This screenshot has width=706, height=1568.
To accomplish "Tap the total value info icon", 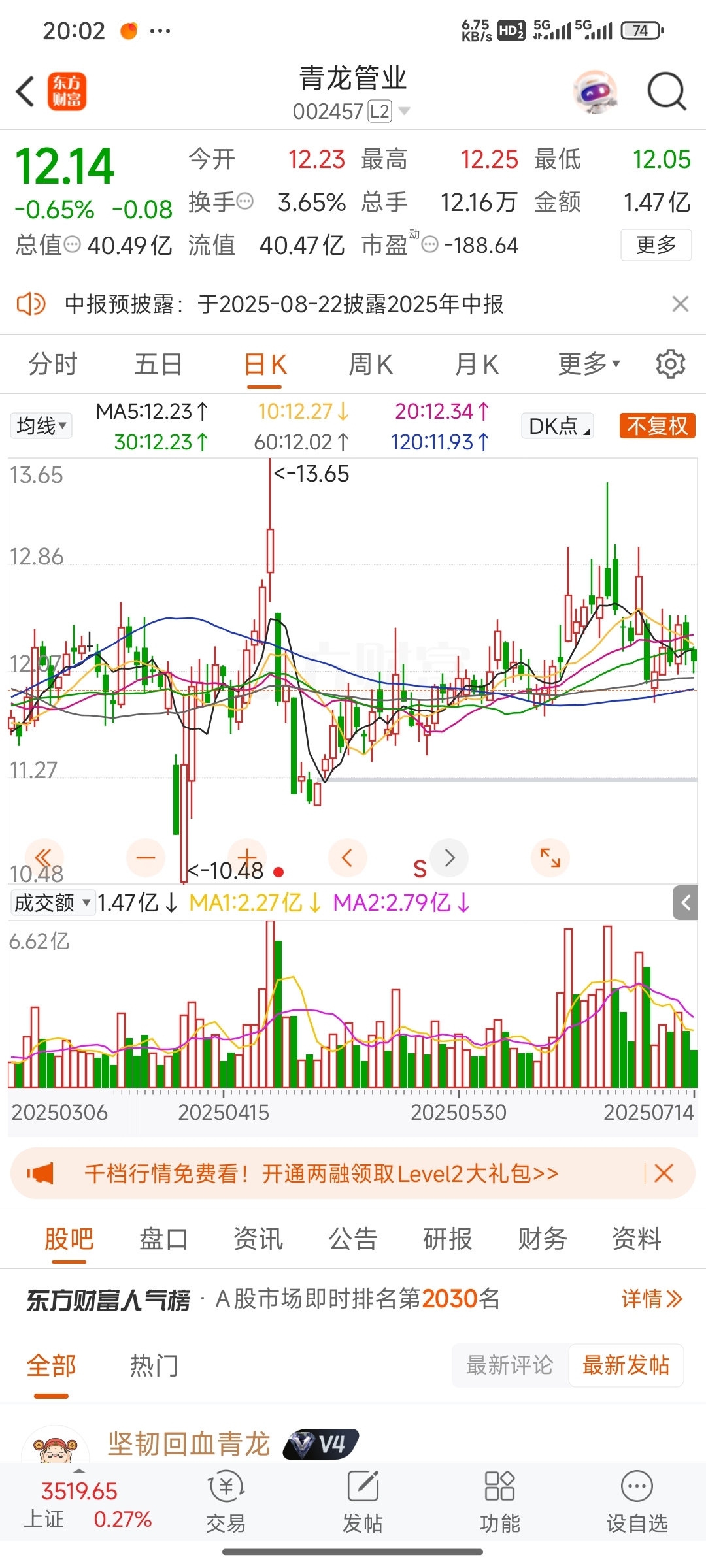I will point(72,245).
